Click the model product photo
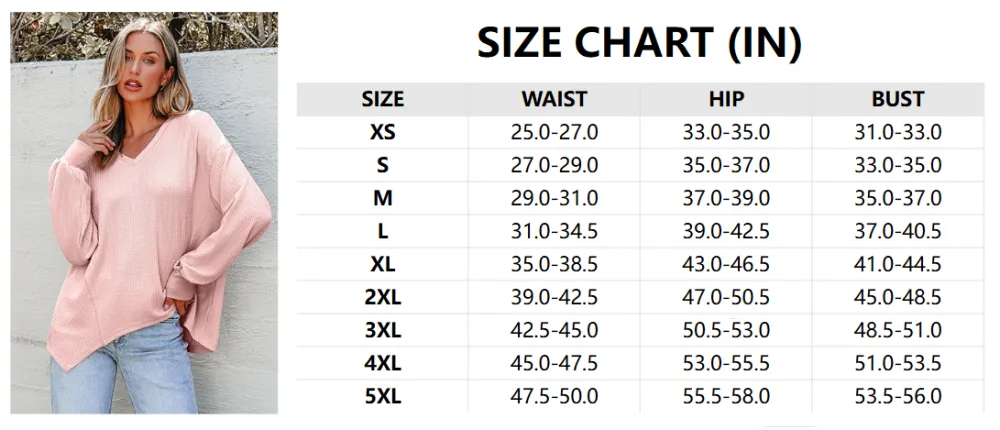The image size is (1000, 430). (144, 212)
